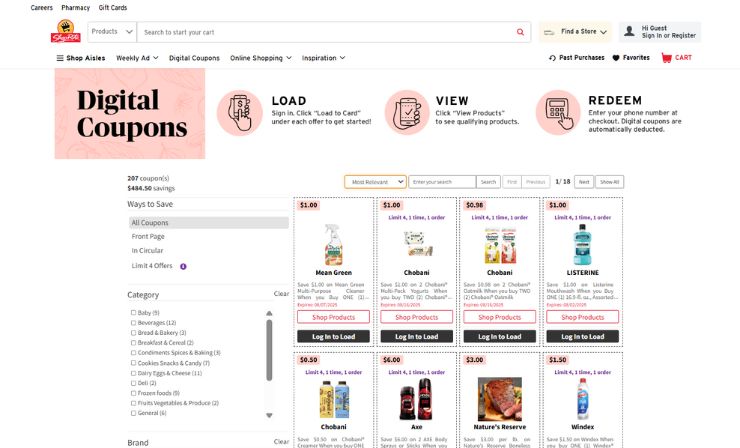Select the Limit 4 Offers filter
Screen dimensions: 740x448
[151, 266]
